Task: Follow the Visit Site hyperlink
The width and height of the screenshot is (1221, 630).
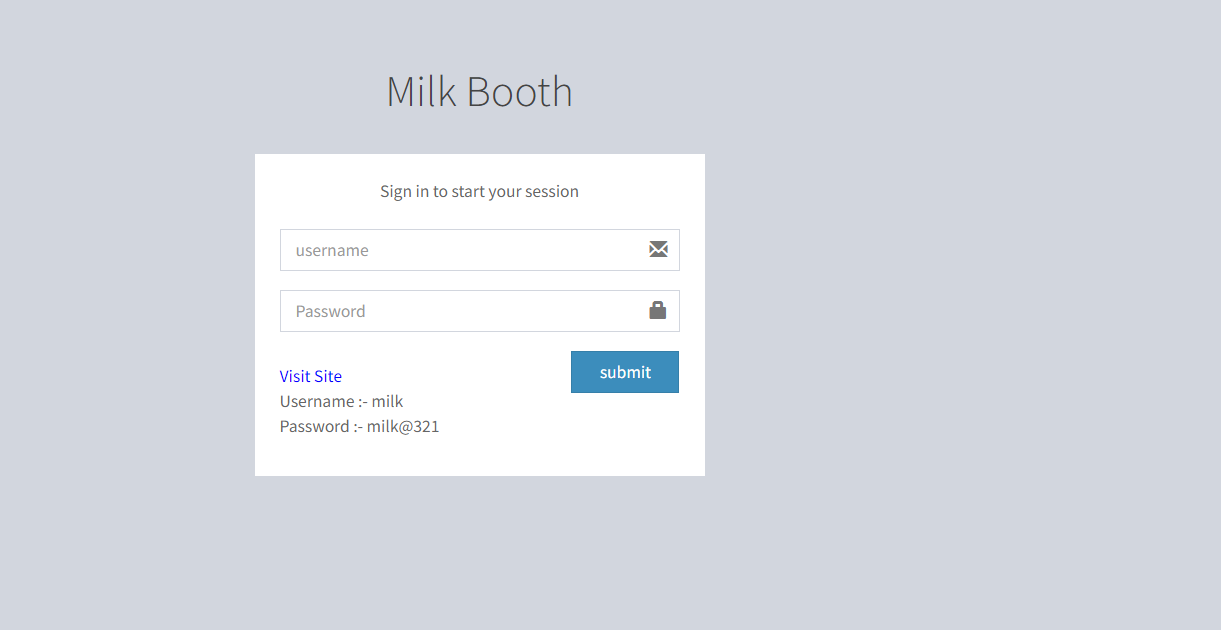Action: 310,375
